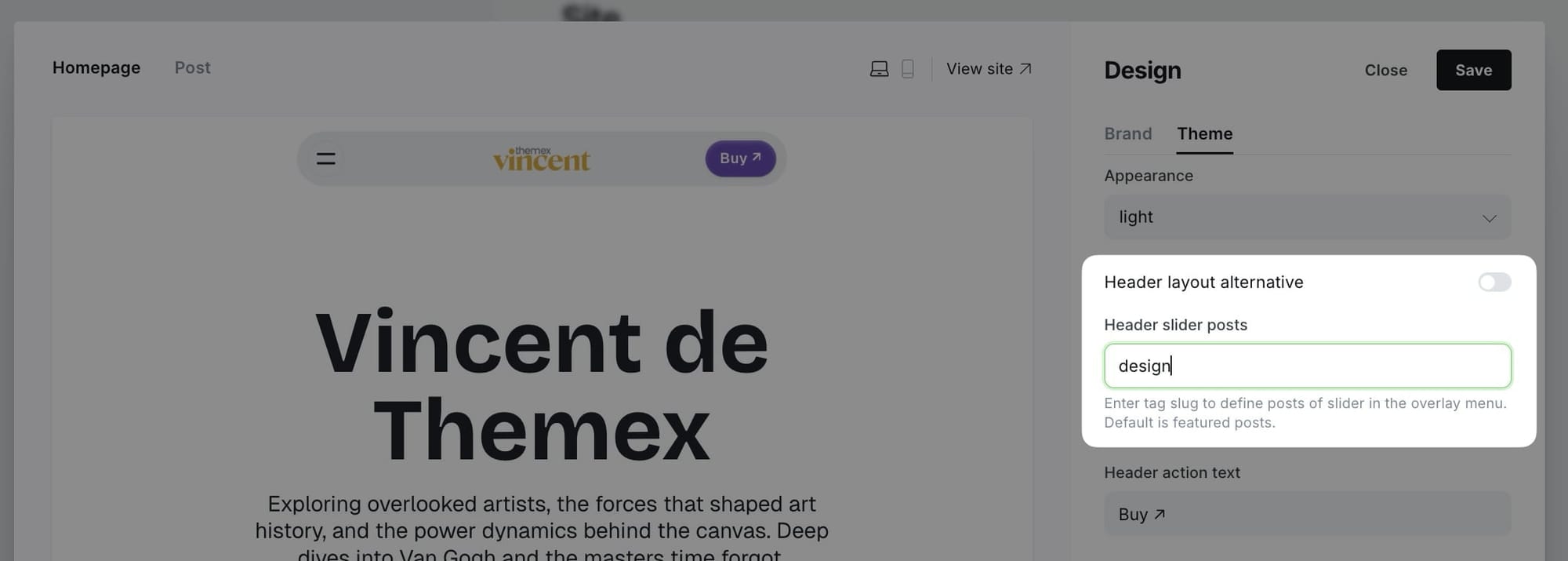Image resolution: width=1568 pixels, height=561 pixels.
Task: Expand Appearance chevron arrow
Action: click(1489, 218)
